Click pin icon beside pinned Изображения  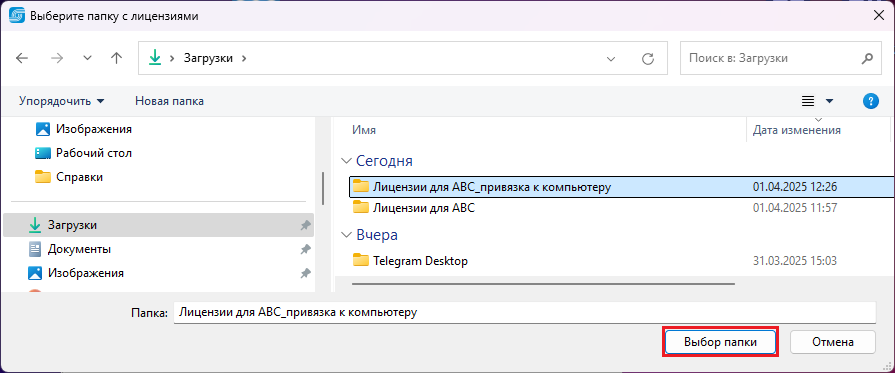305,274
